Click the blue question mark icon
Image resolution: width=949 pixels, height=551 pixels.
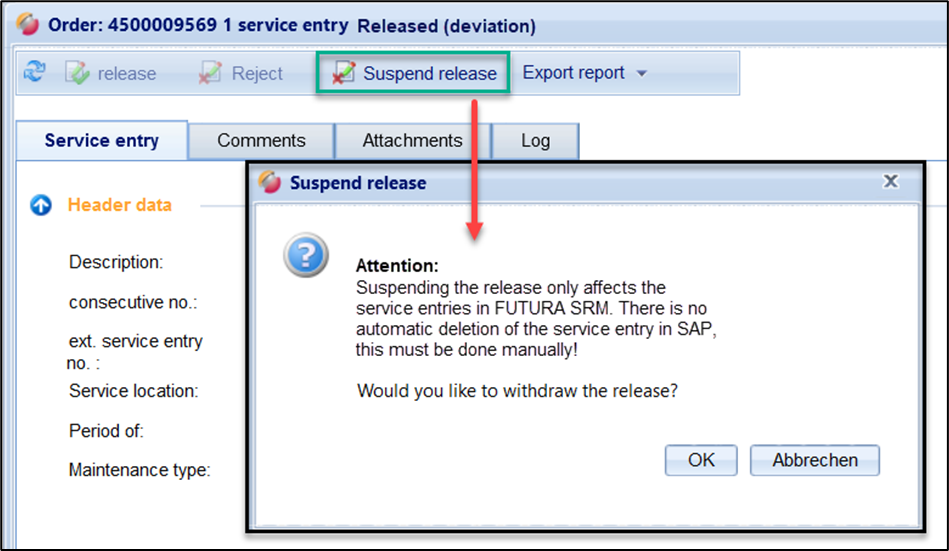305,257
